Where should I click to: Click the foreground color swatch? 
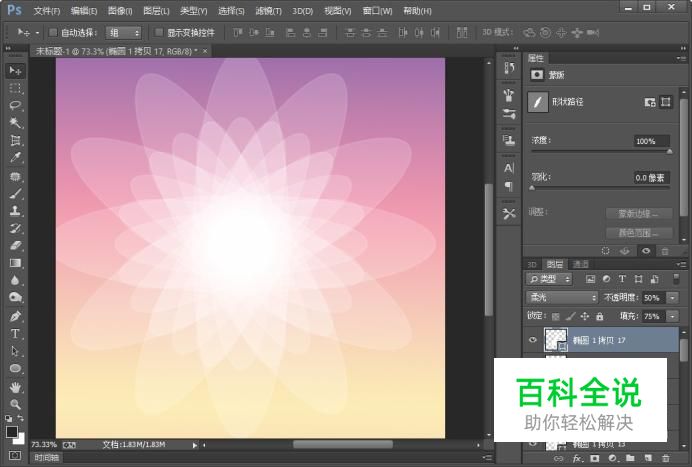[12, 431]
